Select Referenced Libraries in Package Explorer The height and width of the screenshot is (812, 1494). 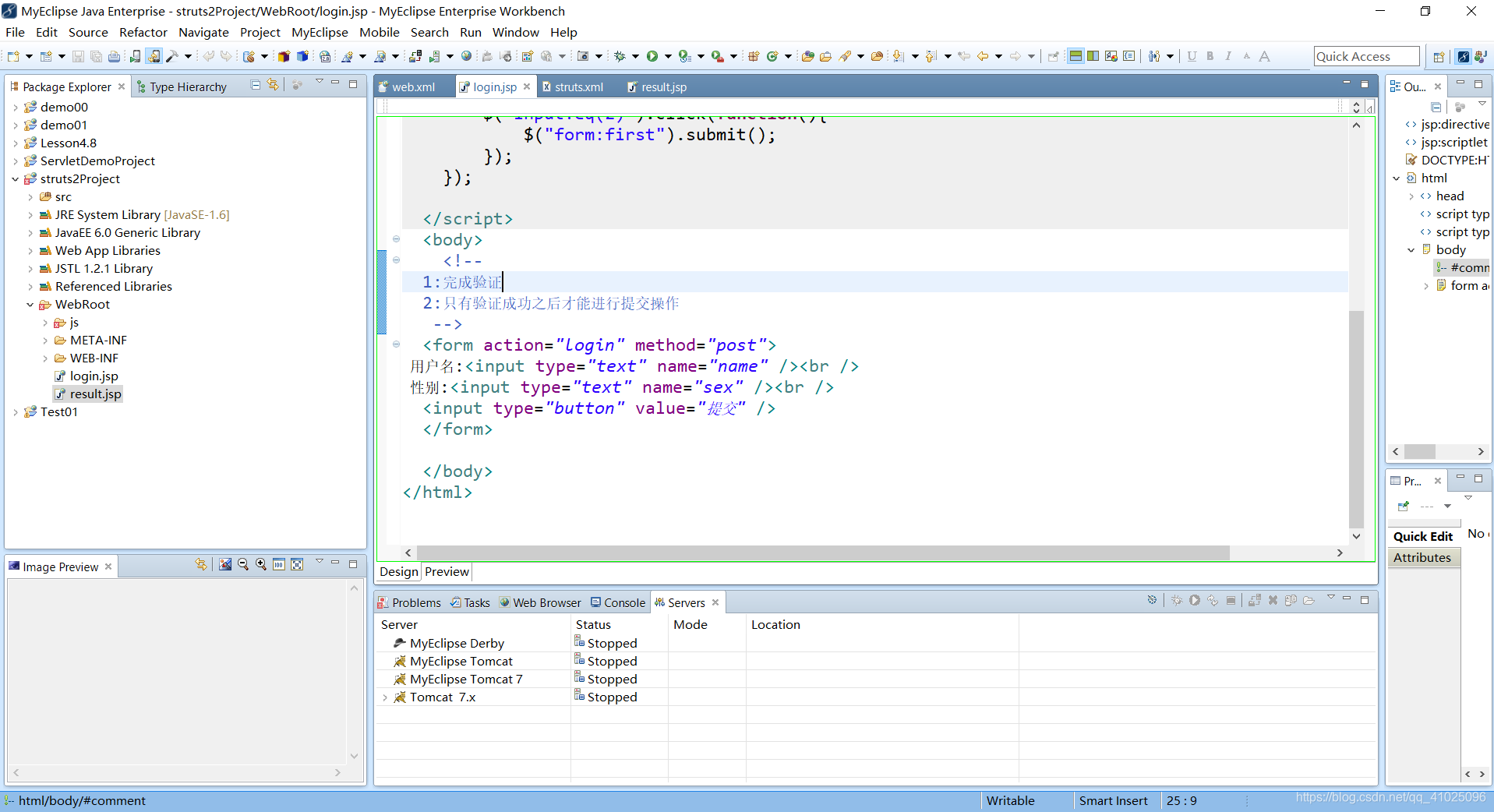pos(114,286)
